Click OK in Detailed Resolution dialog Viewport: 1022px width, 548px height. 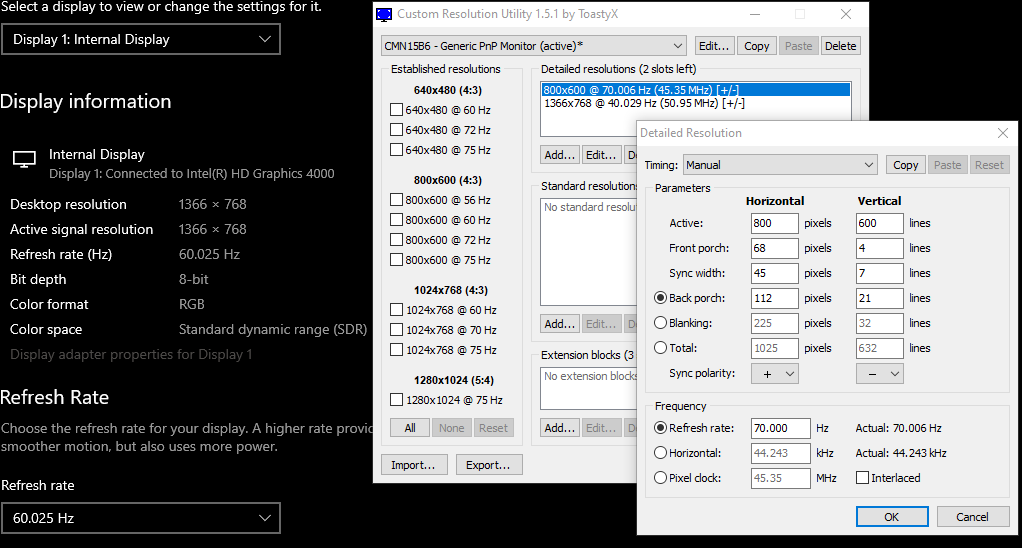[891, 517]
